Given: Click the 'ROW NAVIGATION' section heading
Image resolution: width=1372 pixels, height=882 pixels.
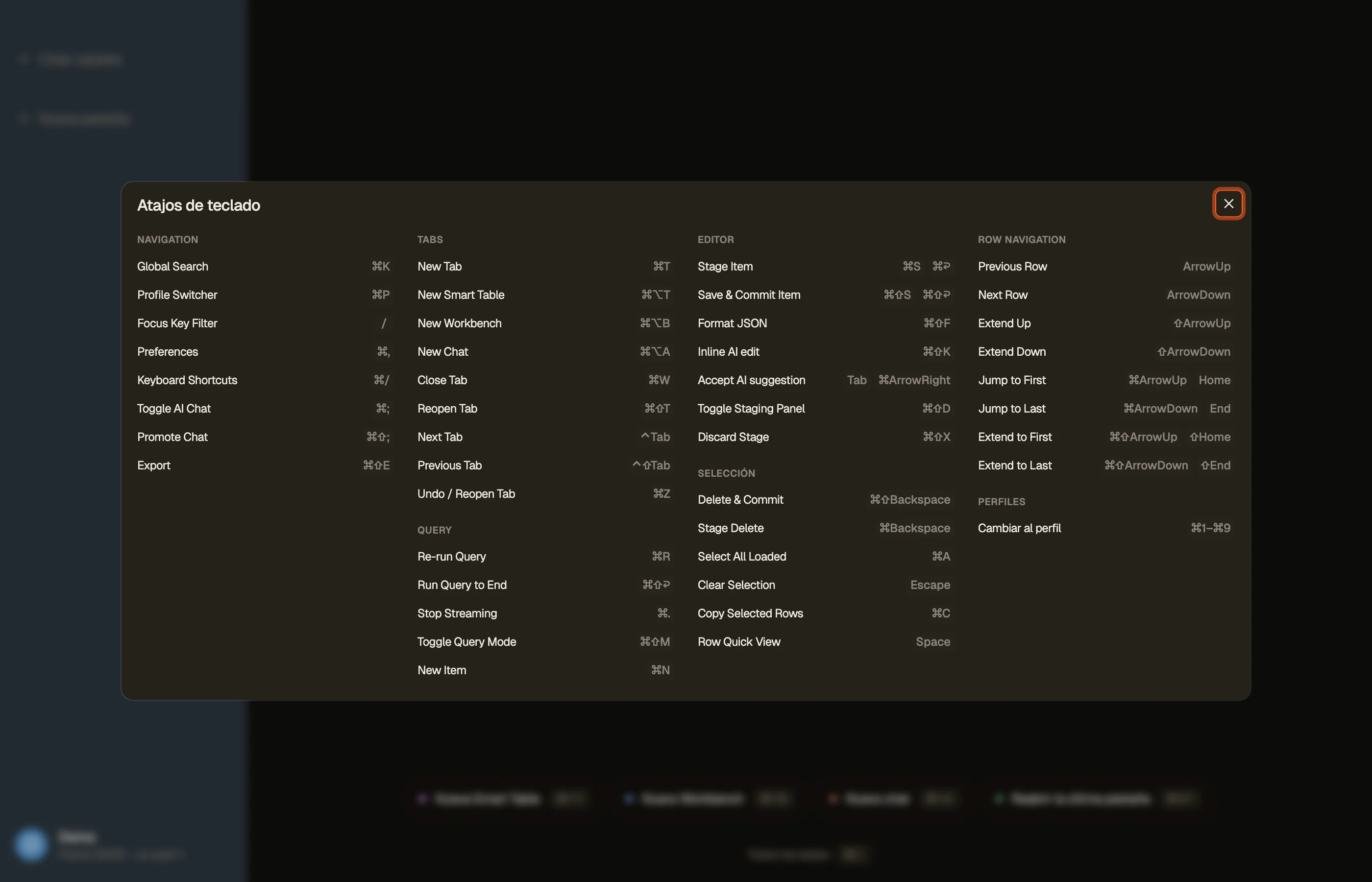Looking at the screenshot, I should click(x=1022, y=240).
